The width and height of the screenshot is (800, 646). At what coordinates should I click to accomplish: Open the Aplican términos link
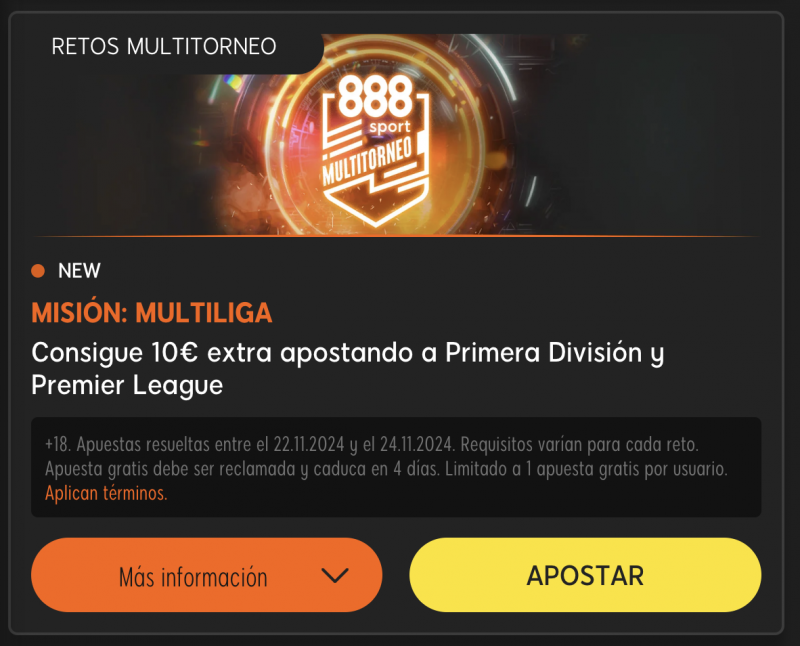click(x=106, y=493)
